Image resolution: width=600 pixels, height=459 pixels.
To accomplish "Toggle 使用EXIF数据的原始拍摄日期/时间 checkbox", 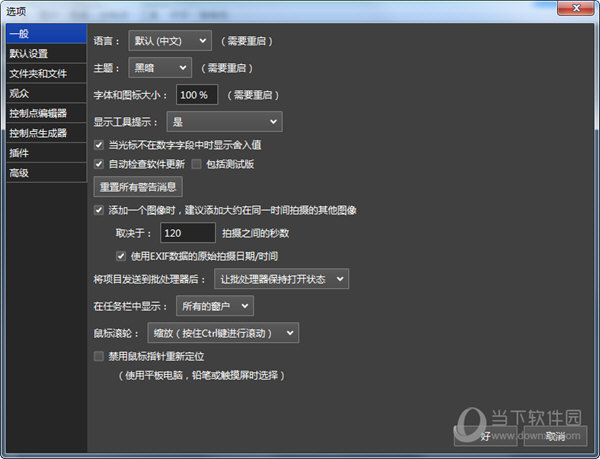I will [x=121, y=256].
